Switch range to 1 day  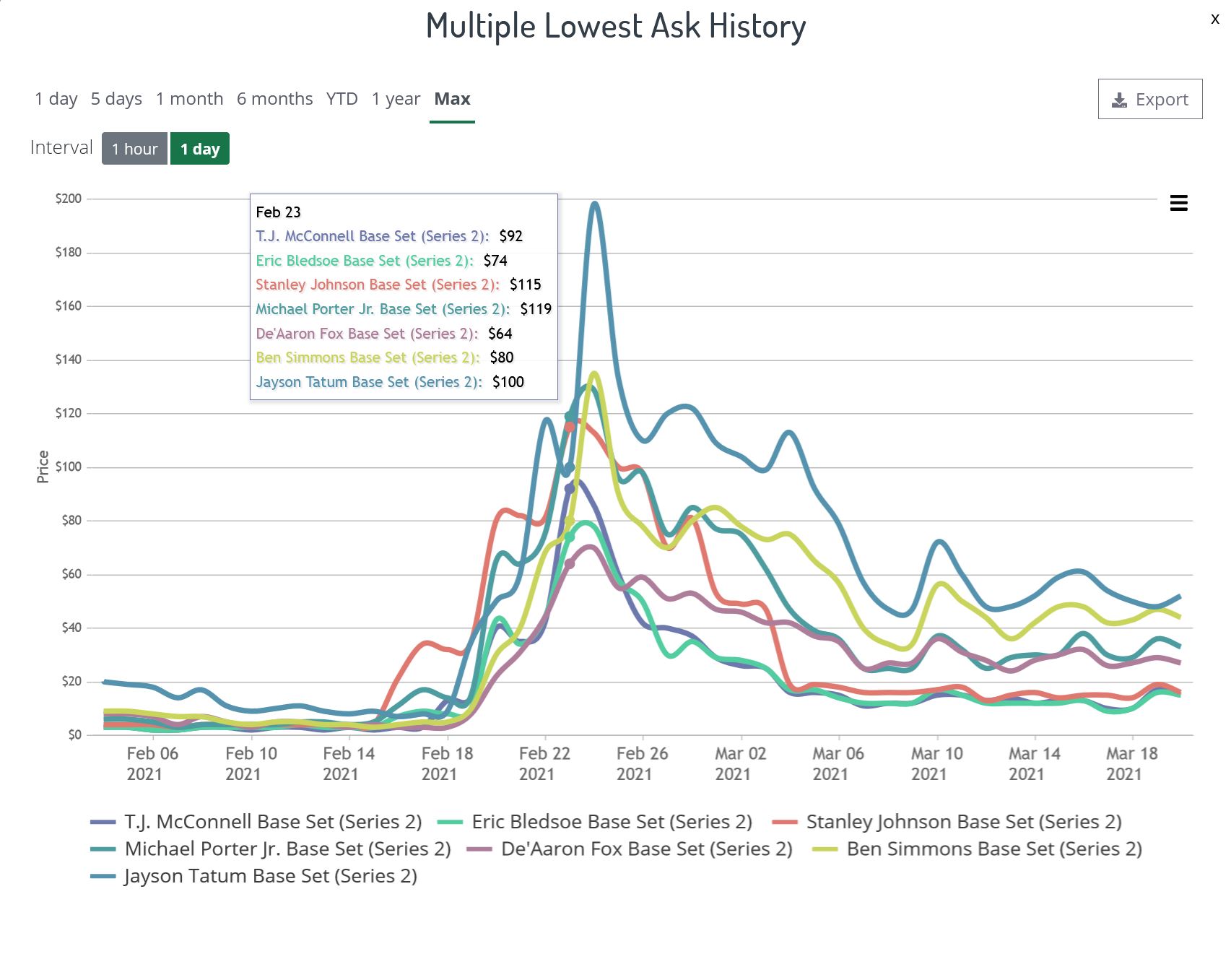point(56,99)
